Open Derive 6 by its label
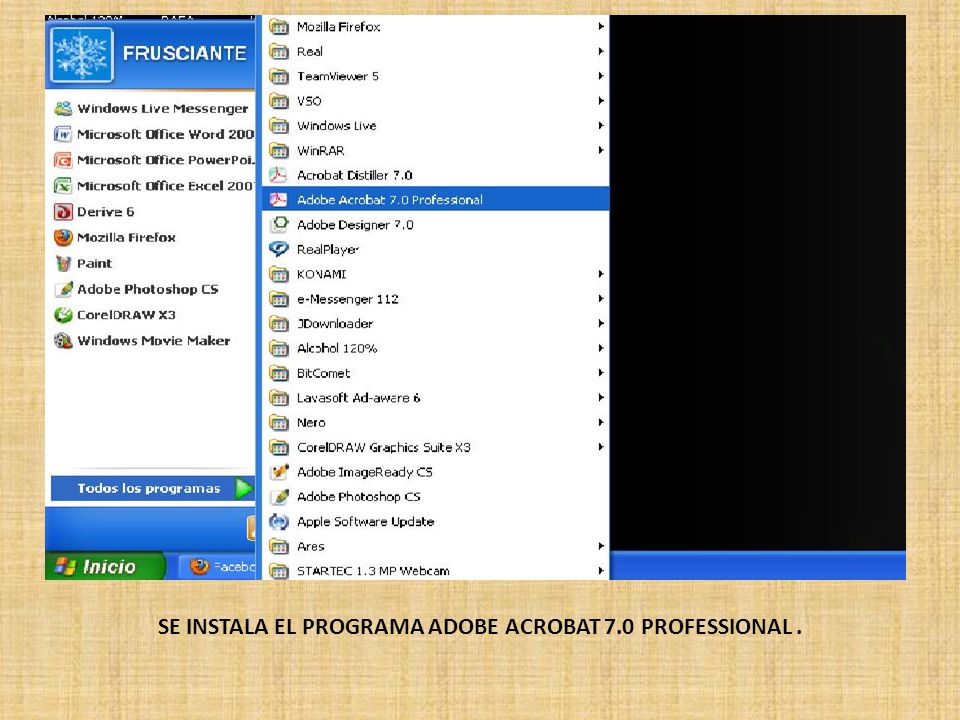 click(x=105, y=212)
